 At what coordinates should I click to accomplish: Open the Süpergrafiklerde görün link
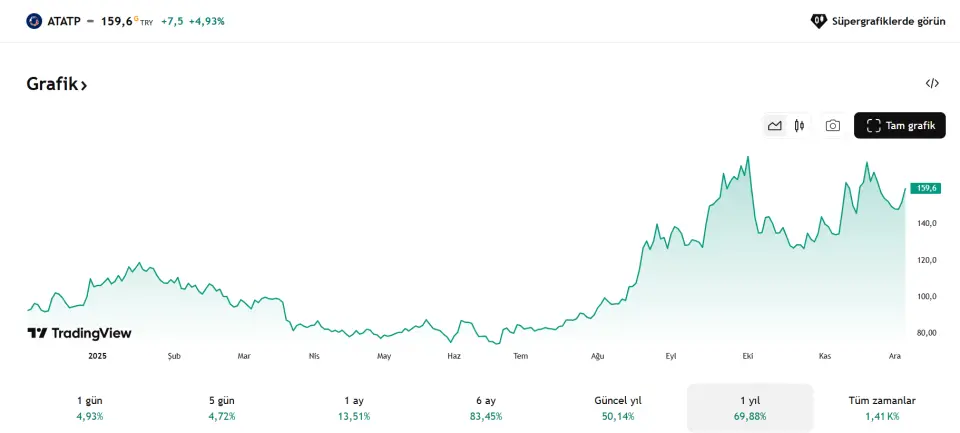(888, 20)
